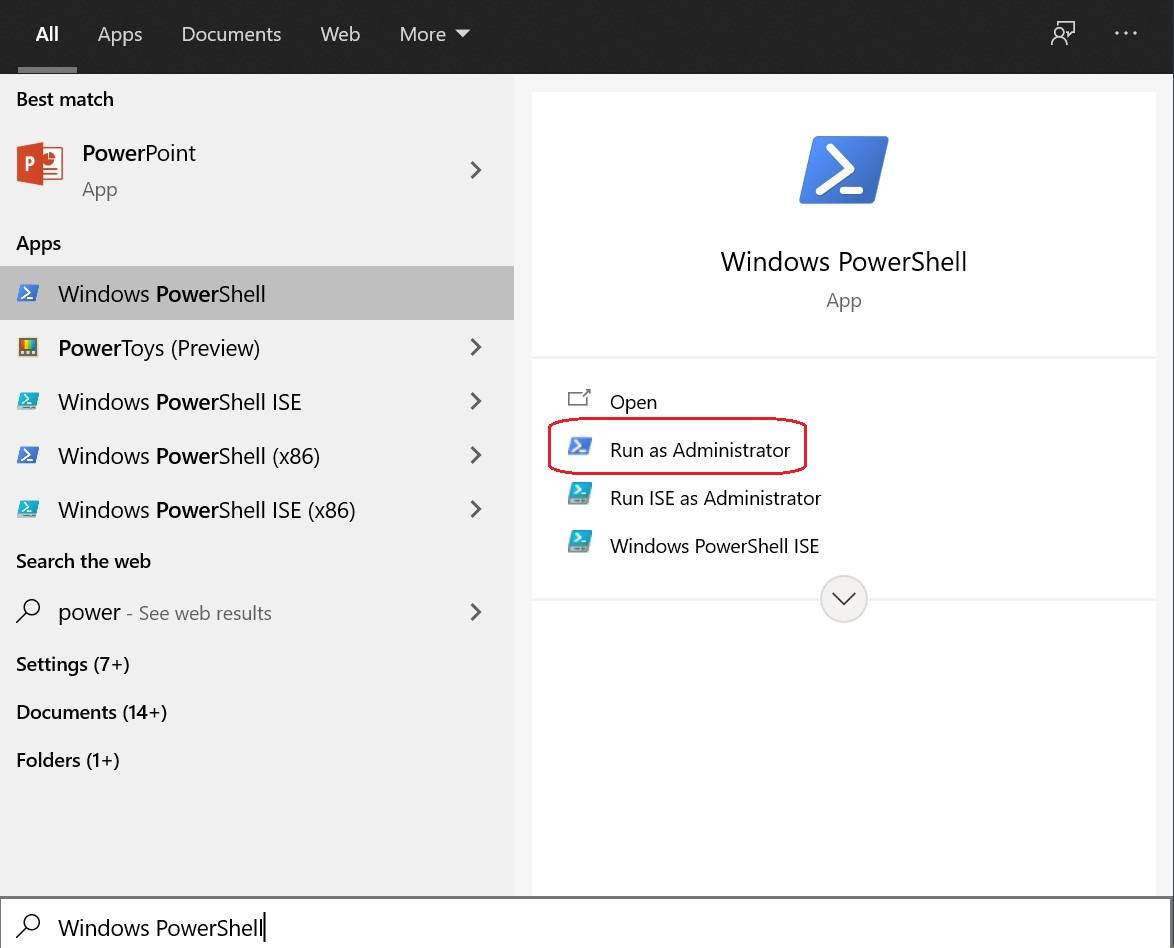Expand the Windows PowerShell (x86) result arrow

pos(475,455)
